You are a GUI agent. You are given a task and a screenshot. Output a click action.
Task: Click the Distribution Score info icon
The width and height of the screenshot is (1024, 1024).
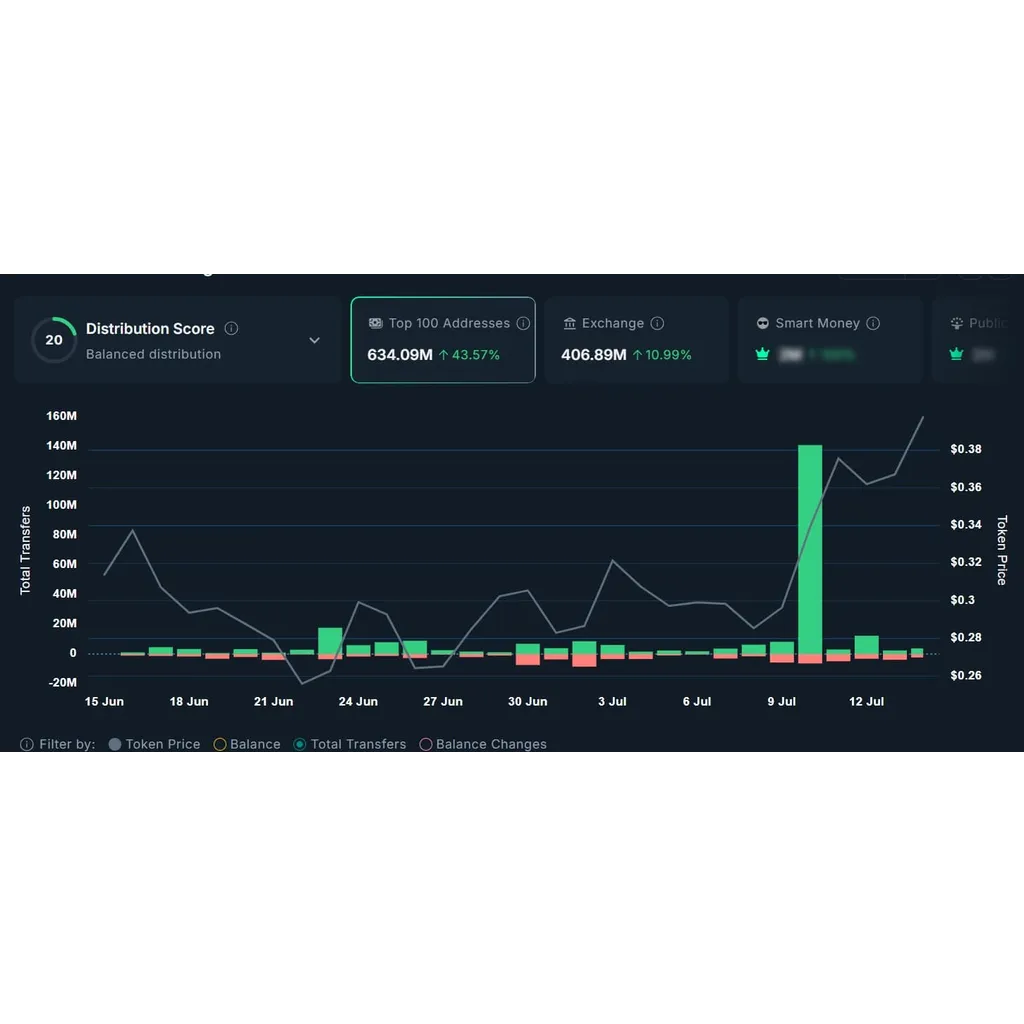point(231,328)
